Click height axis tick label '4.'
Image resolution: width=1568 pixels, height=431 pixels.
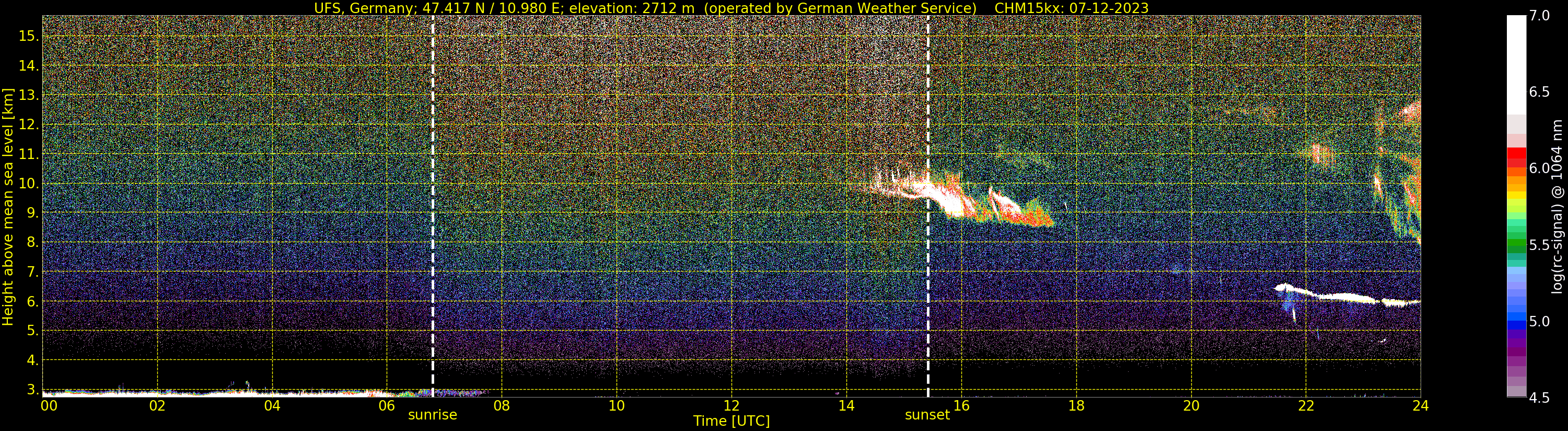[32, 360]
